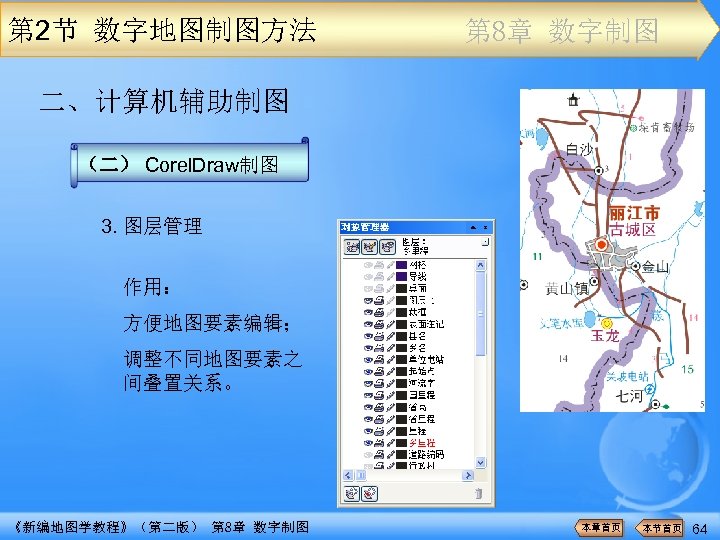Toggle editable pencil of the red-text layer
The height and width of the screenshot is (540, 720).
(390, 443)
